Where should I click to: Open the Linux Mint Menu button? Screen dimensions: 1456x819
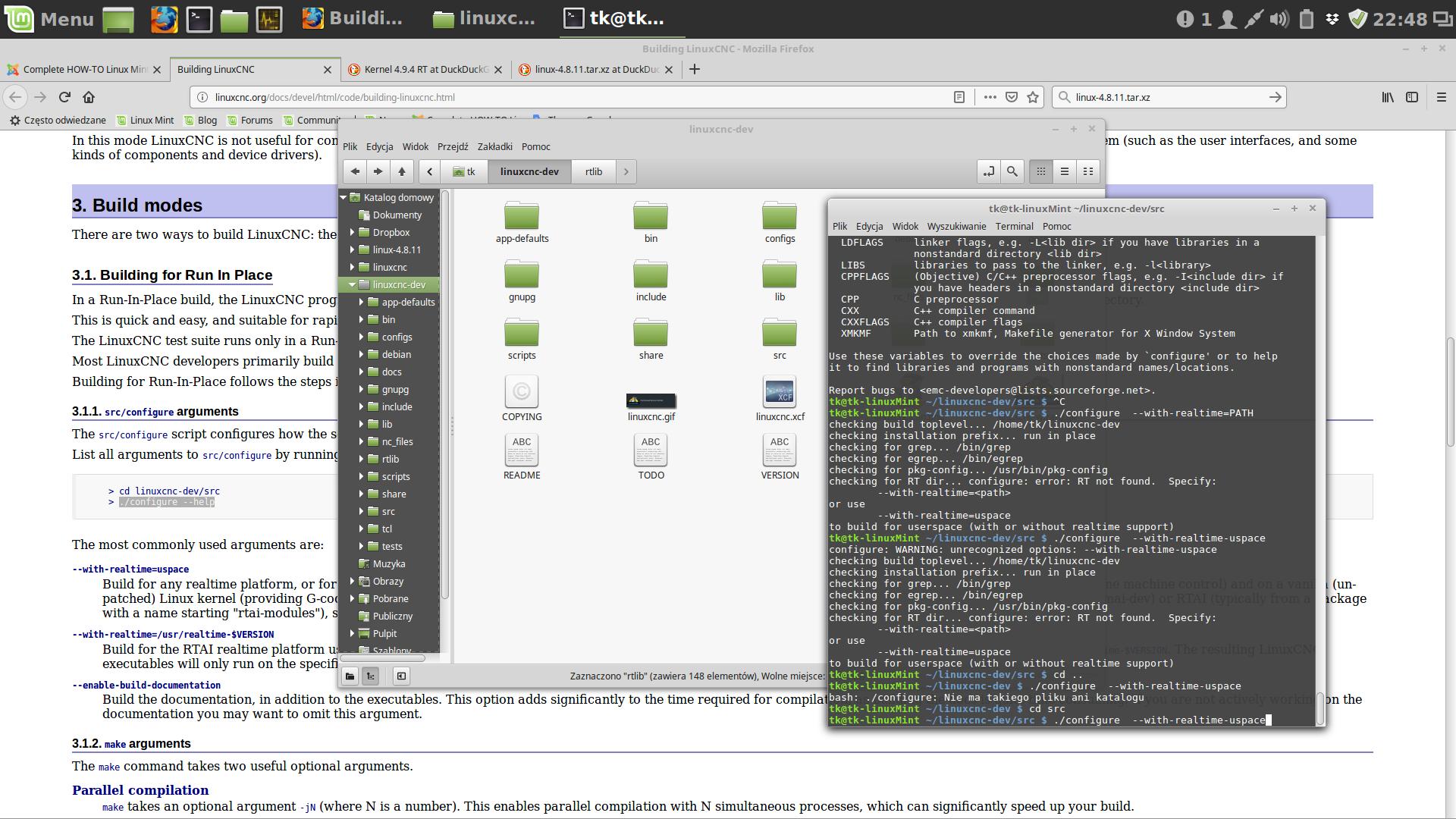click(50, 19)
